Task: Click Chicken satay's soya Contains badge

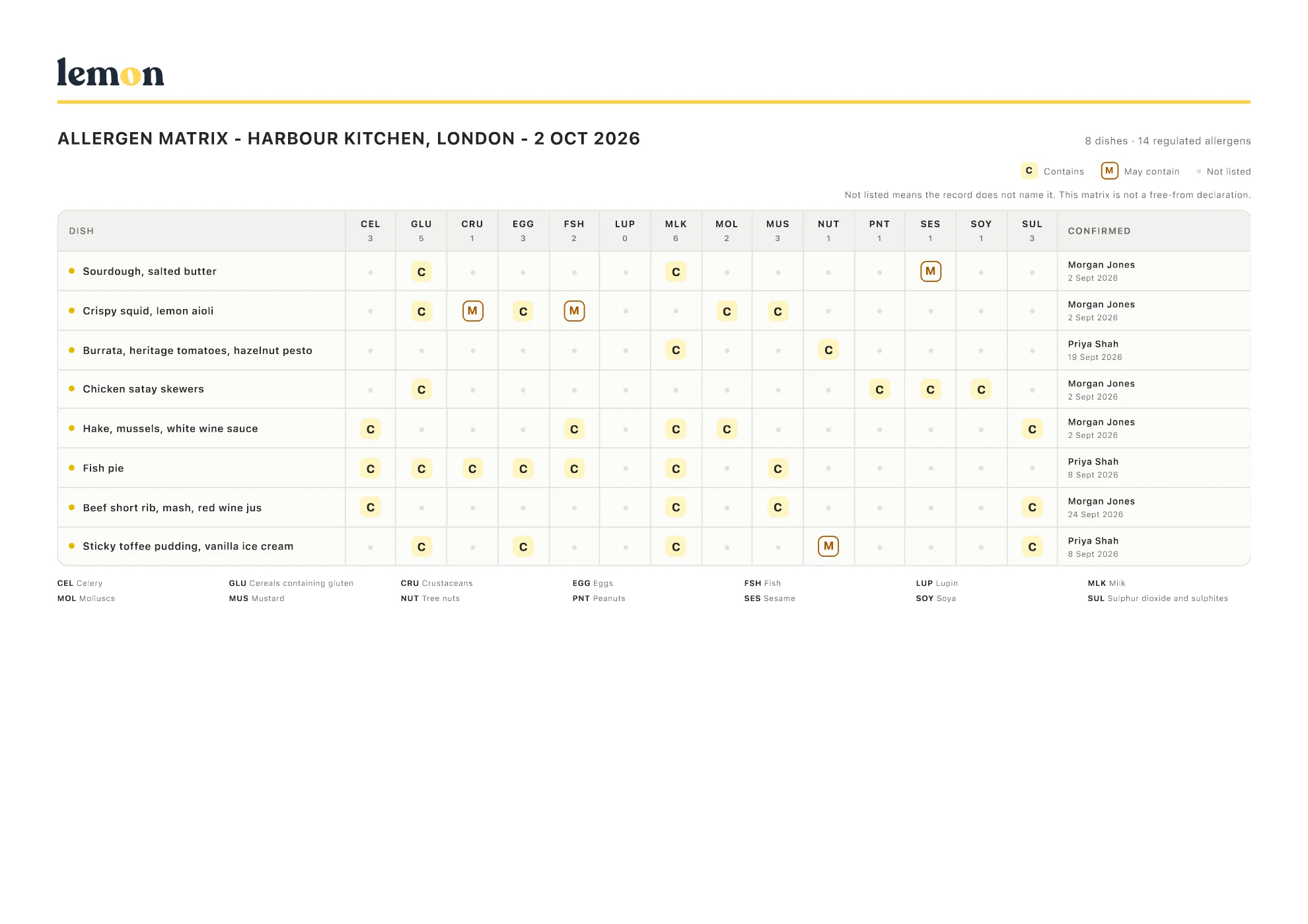Action: pos(981,390)
